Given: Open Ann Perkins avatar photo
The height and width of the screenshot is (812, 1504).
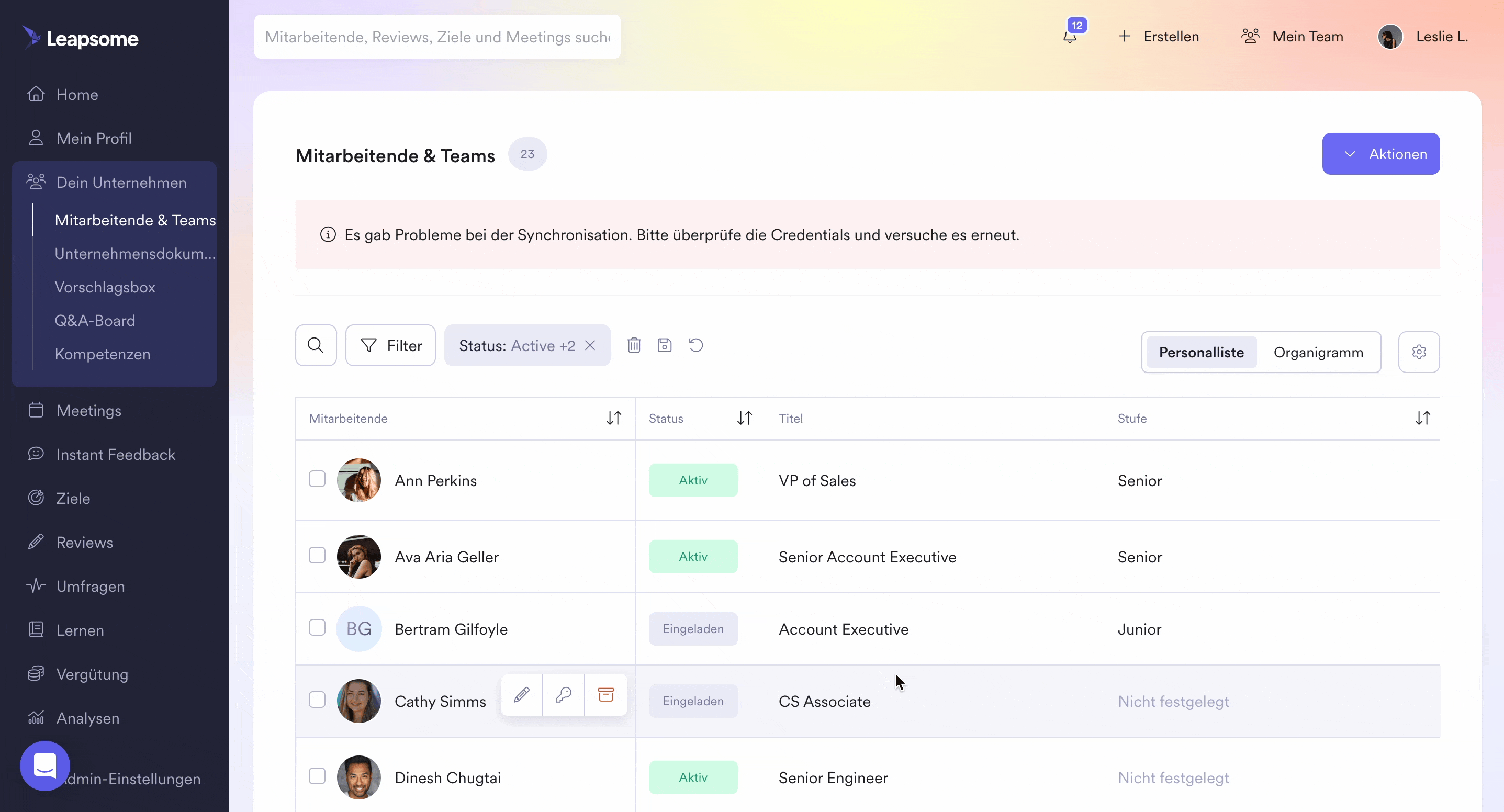Looking at the screenshot, I should click(x=359, y=480).
